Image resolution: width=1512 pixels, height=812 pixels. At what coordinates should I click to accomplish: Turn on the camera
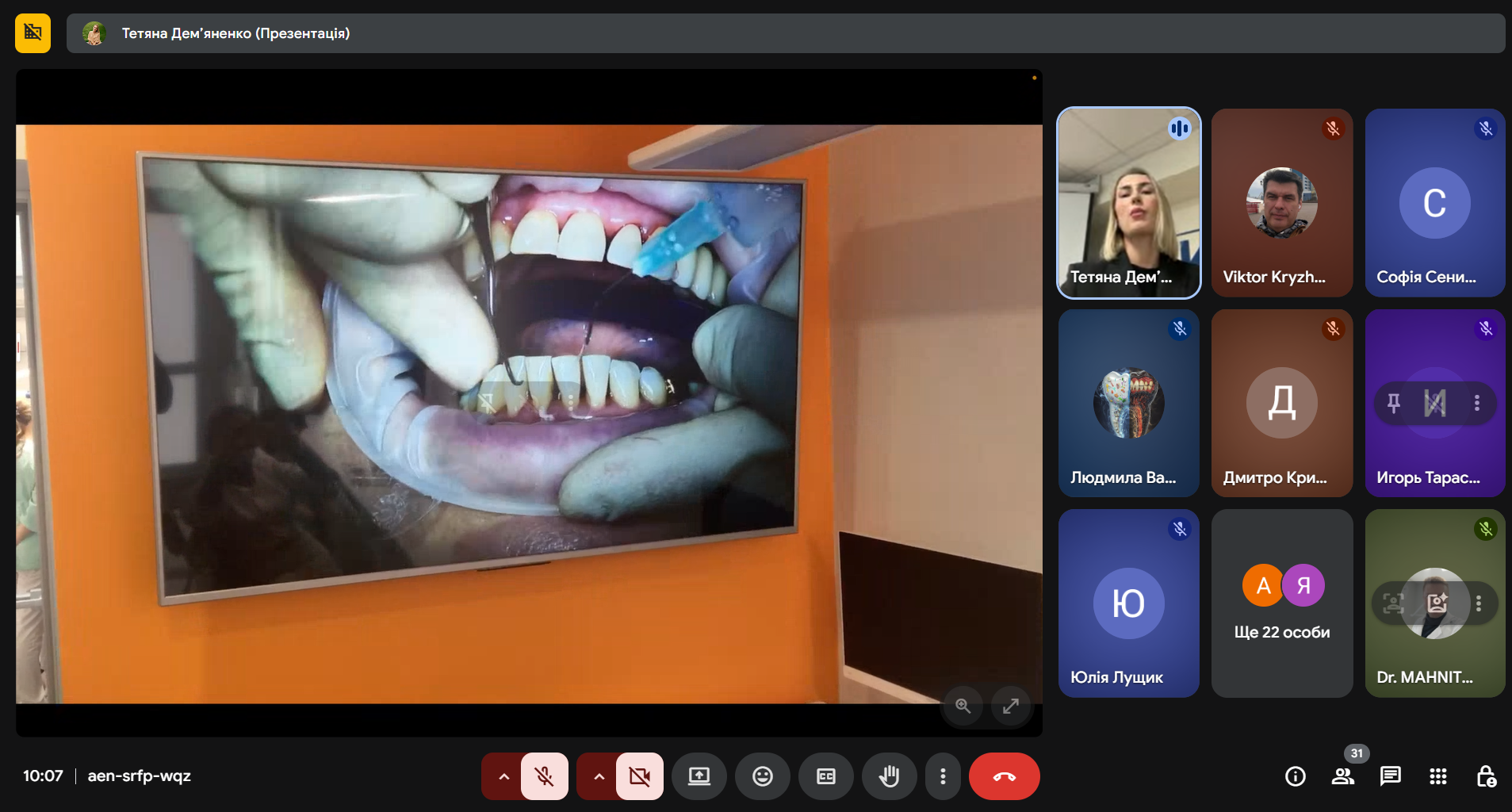(639, 776)
